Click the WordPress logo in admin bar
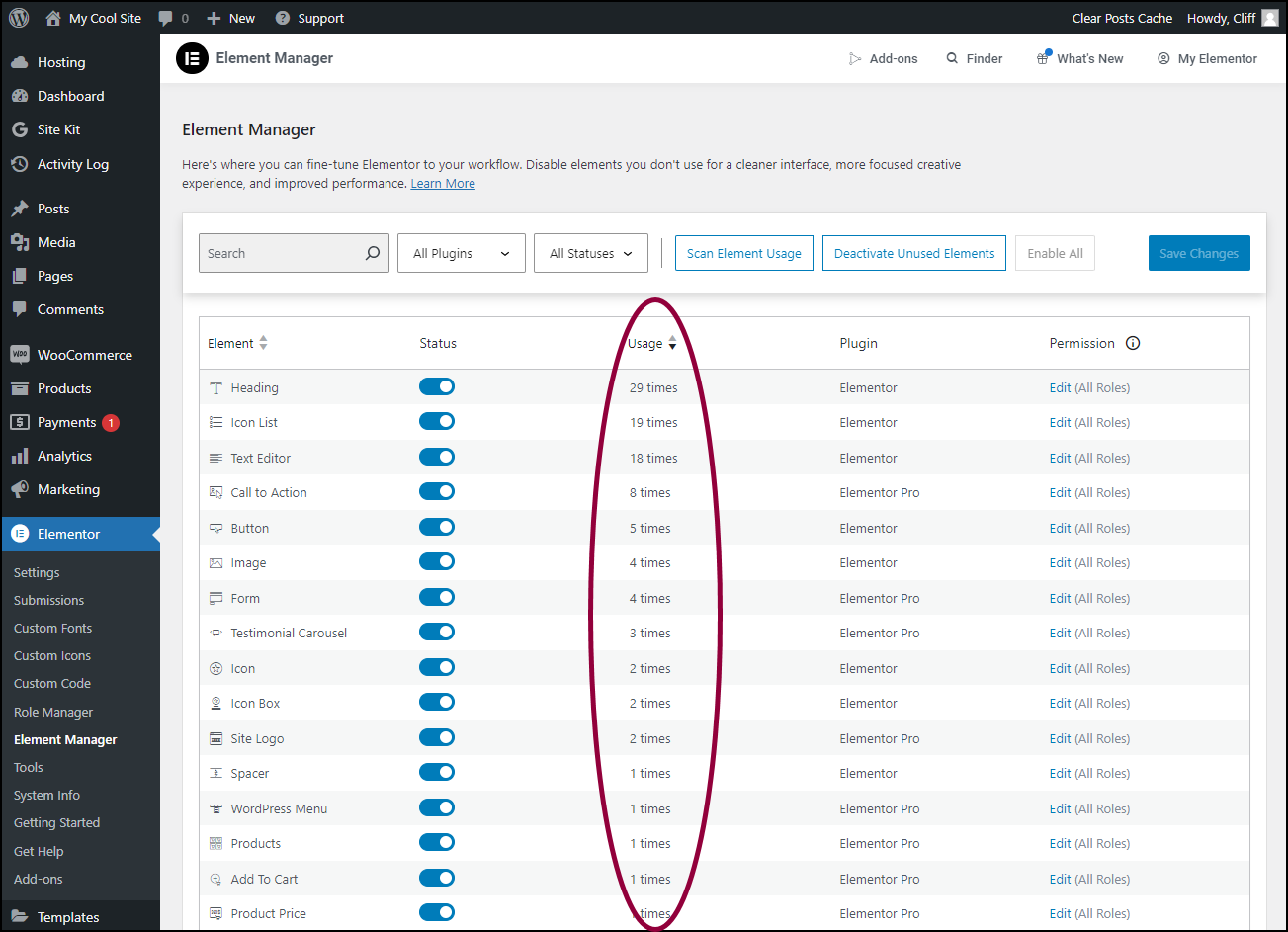 click(x=19, y=18)
